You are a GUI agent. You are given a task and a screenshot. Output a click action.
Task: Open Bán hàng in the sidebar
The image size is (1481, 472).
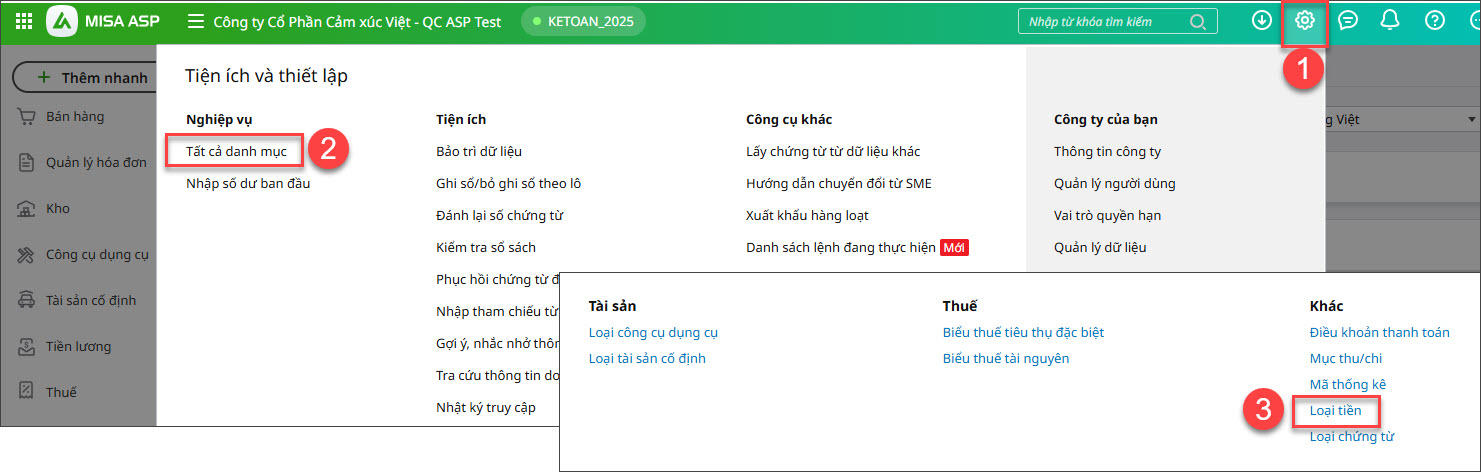click(x=75, y=117)
